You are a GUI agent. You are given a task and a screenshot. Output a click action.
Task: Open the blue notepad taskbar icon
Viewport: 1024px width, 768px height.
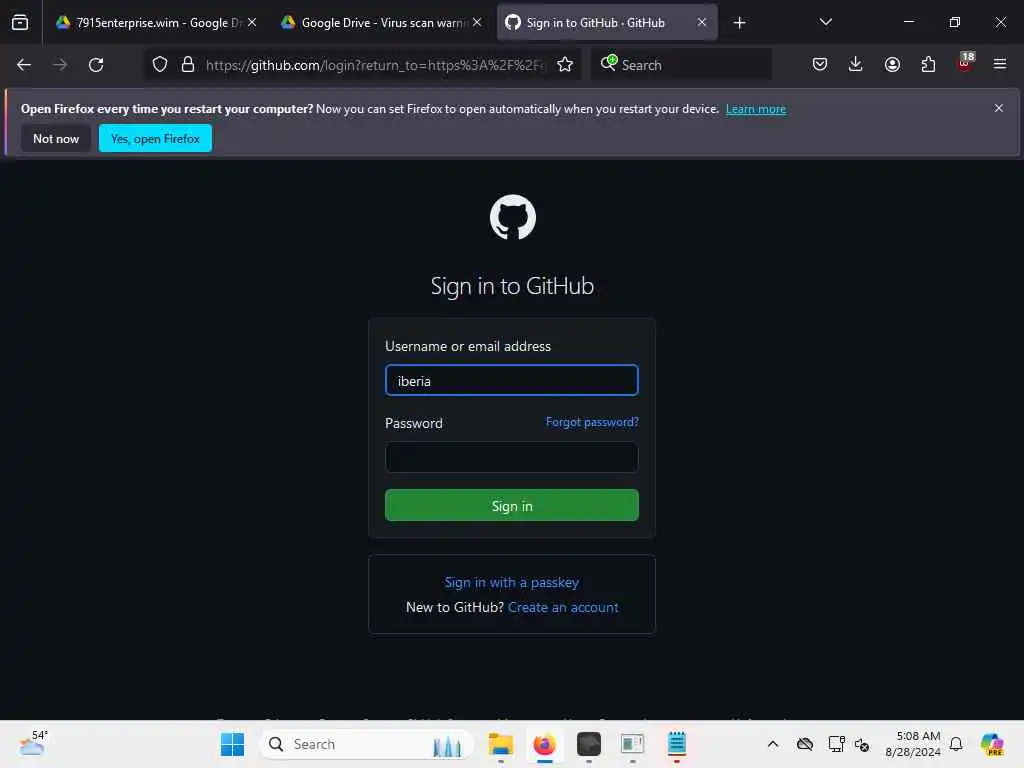(x=677, y=744)
